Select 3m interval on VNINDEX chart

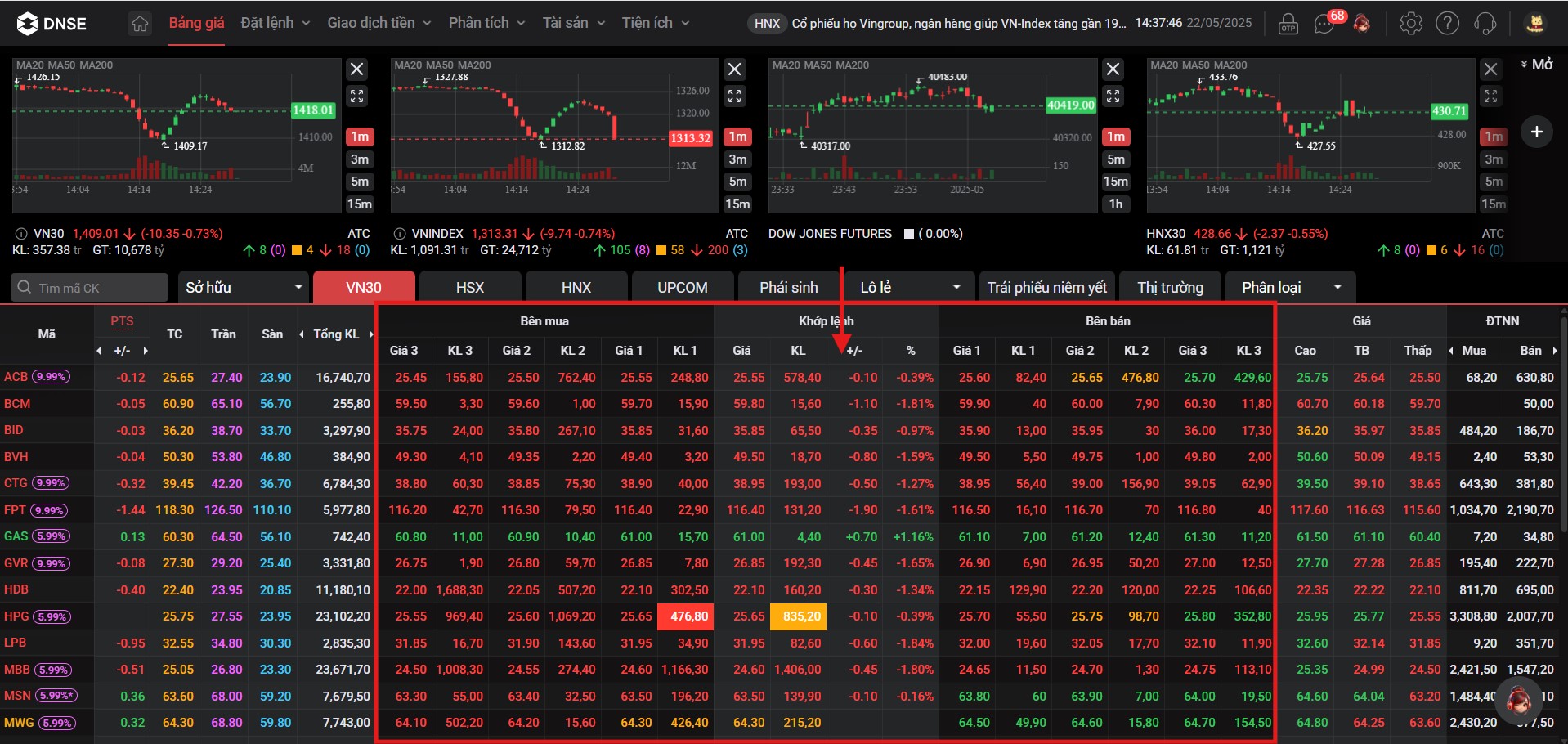[x=737, y=159]
